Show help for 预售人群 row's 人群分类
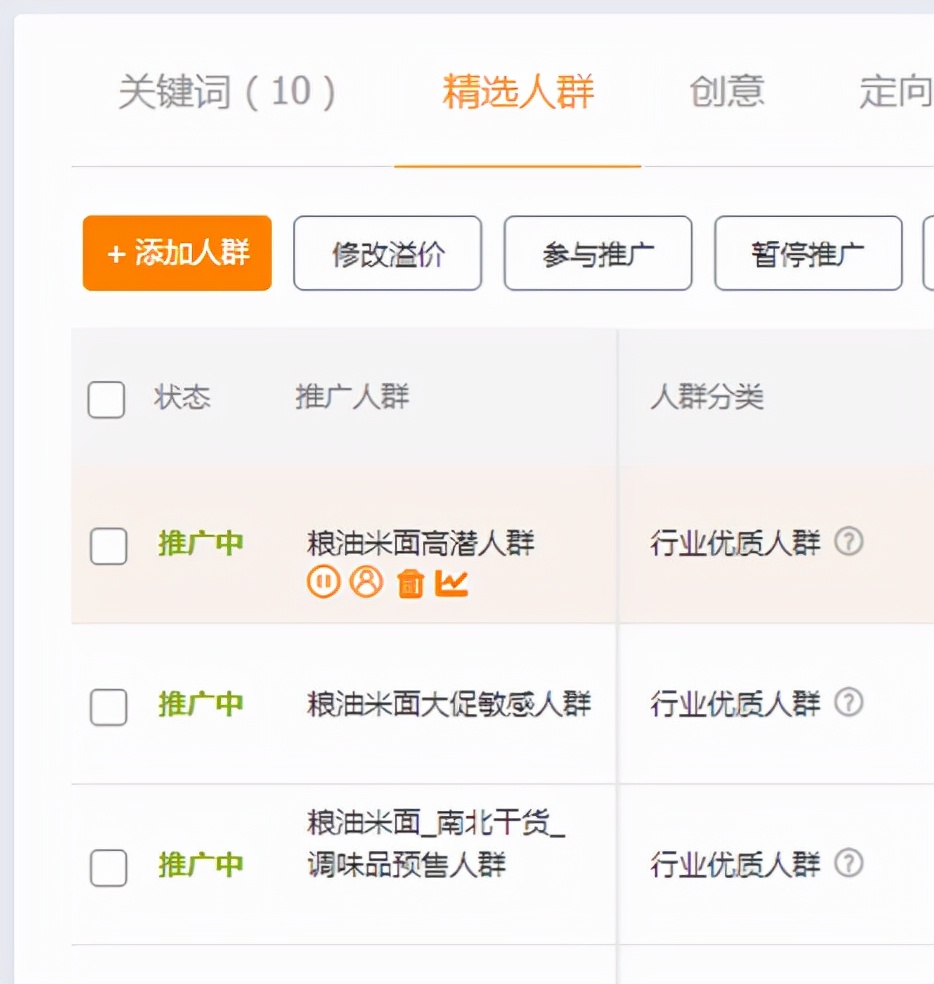 [847, 863]
